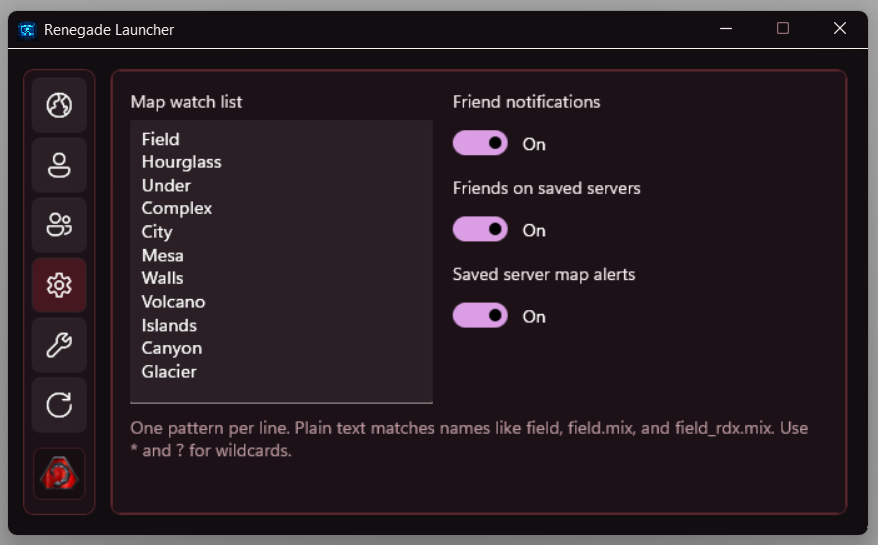Viewport: 878px width, 545px height.
Task: Click 'Hourglass' in the map watch list
Action: [181, 162]
